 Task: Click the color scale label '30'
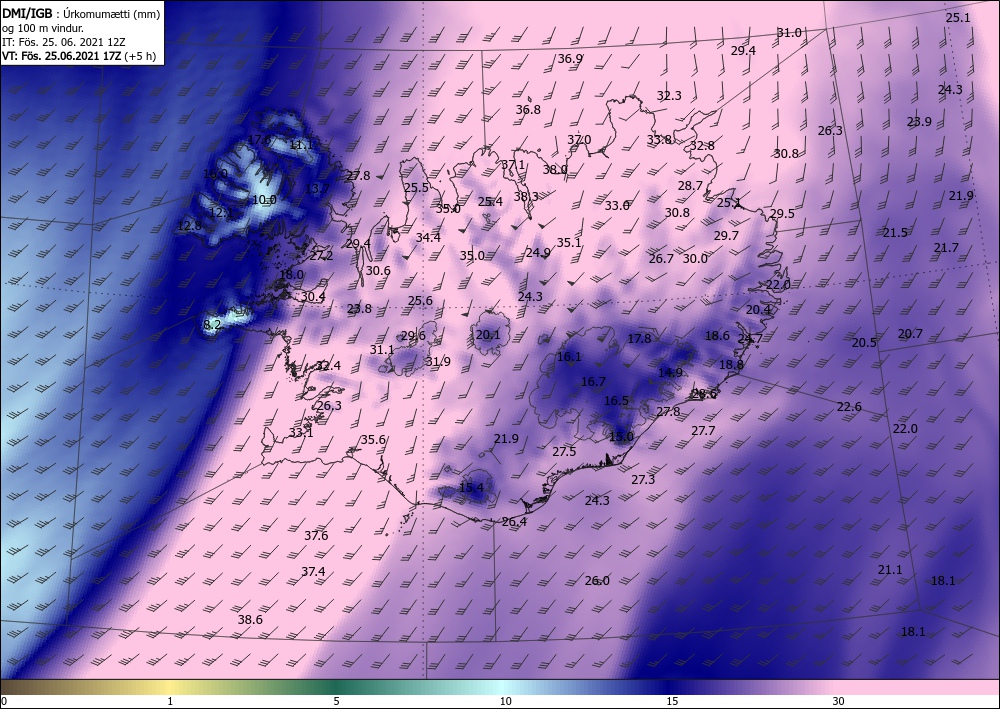838,701
